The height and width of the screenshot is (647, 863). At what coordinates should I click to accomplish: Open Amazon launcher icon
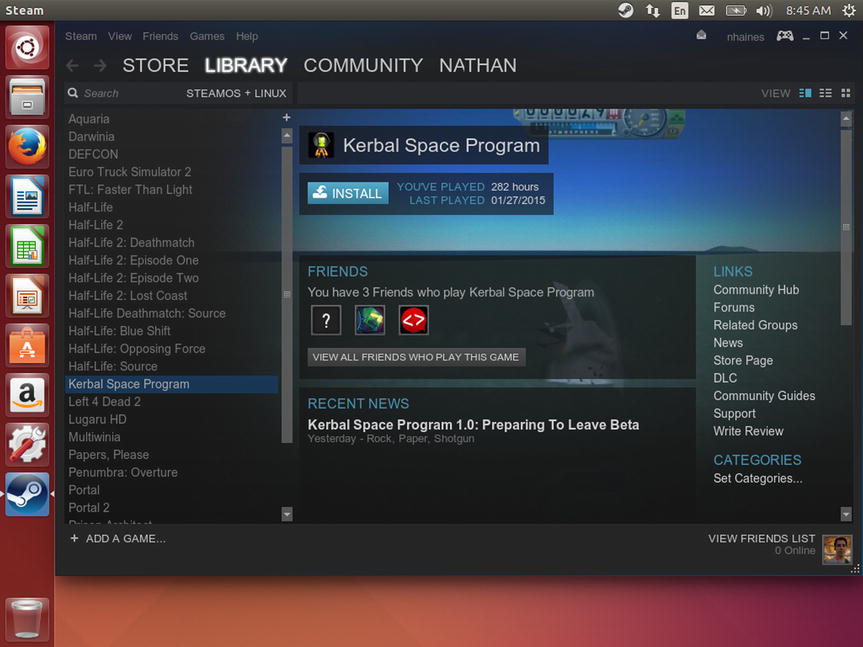(x=27, y=394)
